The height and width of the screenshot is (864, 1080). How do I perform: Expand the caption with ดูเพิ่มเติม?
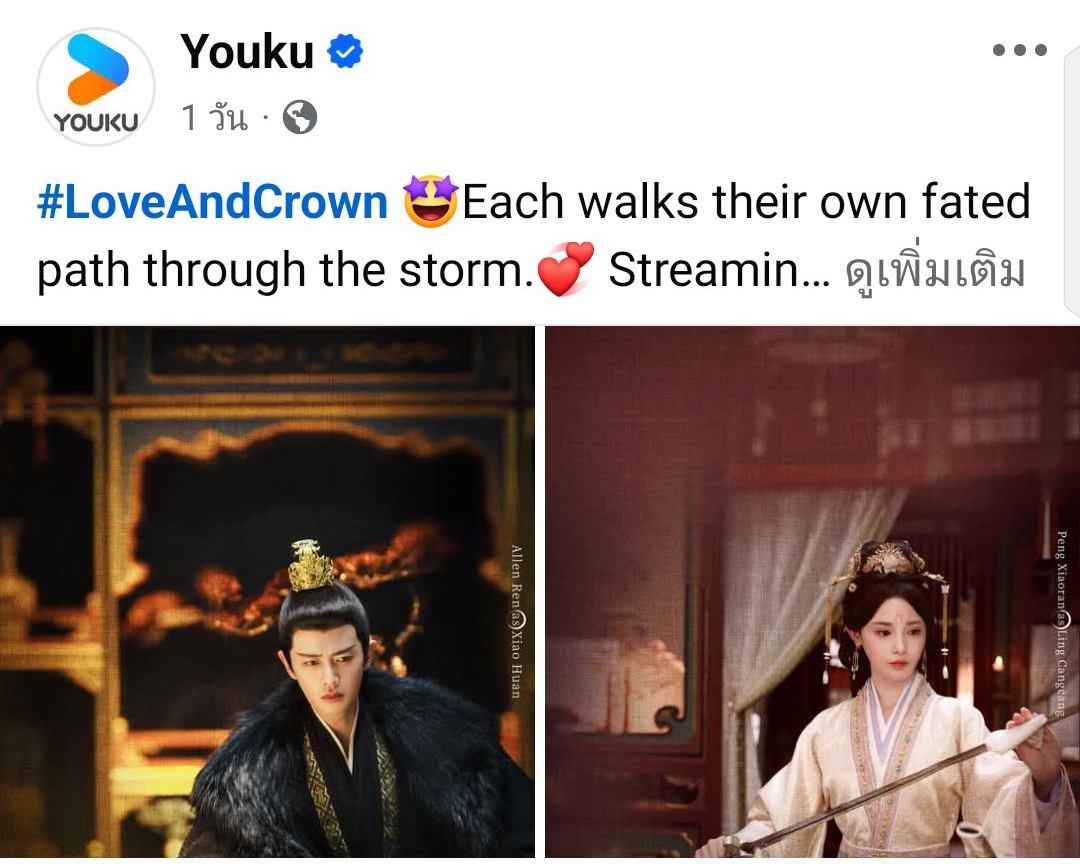pos(935,271)
